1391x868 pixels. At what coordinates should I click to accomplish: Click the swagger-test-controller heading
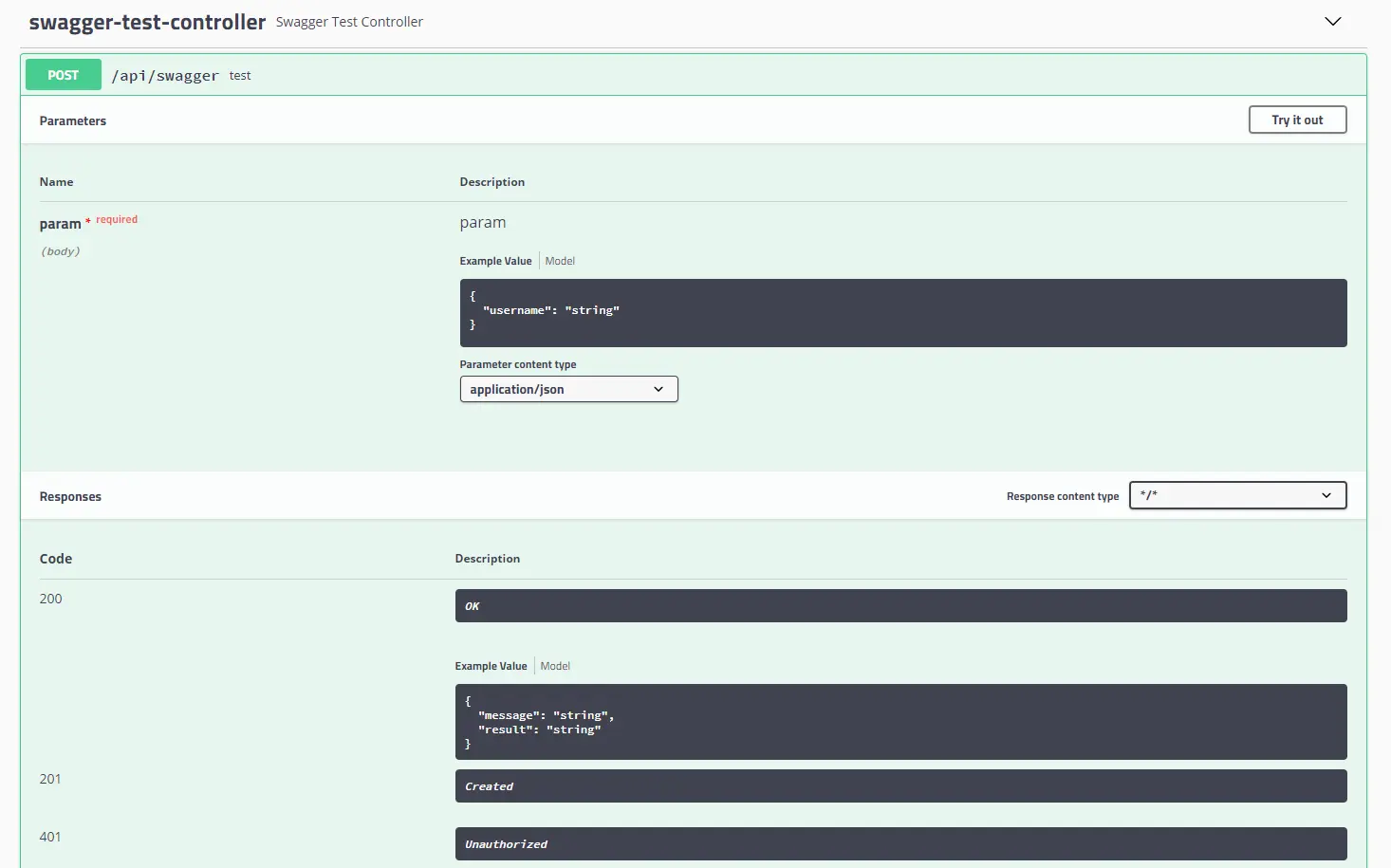(x=147, y=22)
